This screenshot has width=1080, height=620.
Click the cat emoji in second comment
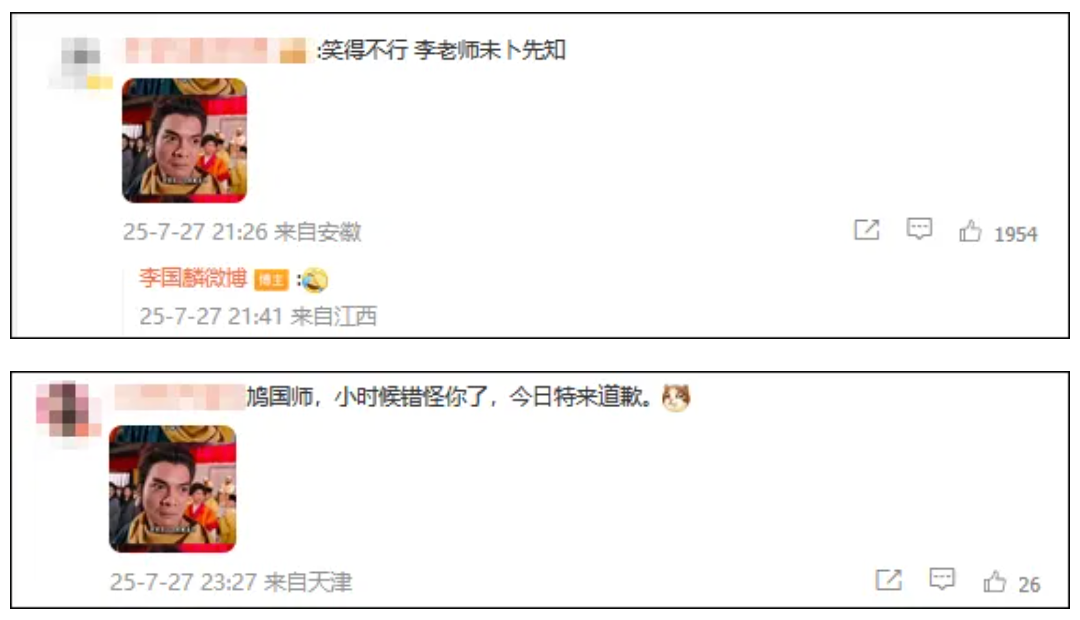pyautogui.click(x=676, y=397)
